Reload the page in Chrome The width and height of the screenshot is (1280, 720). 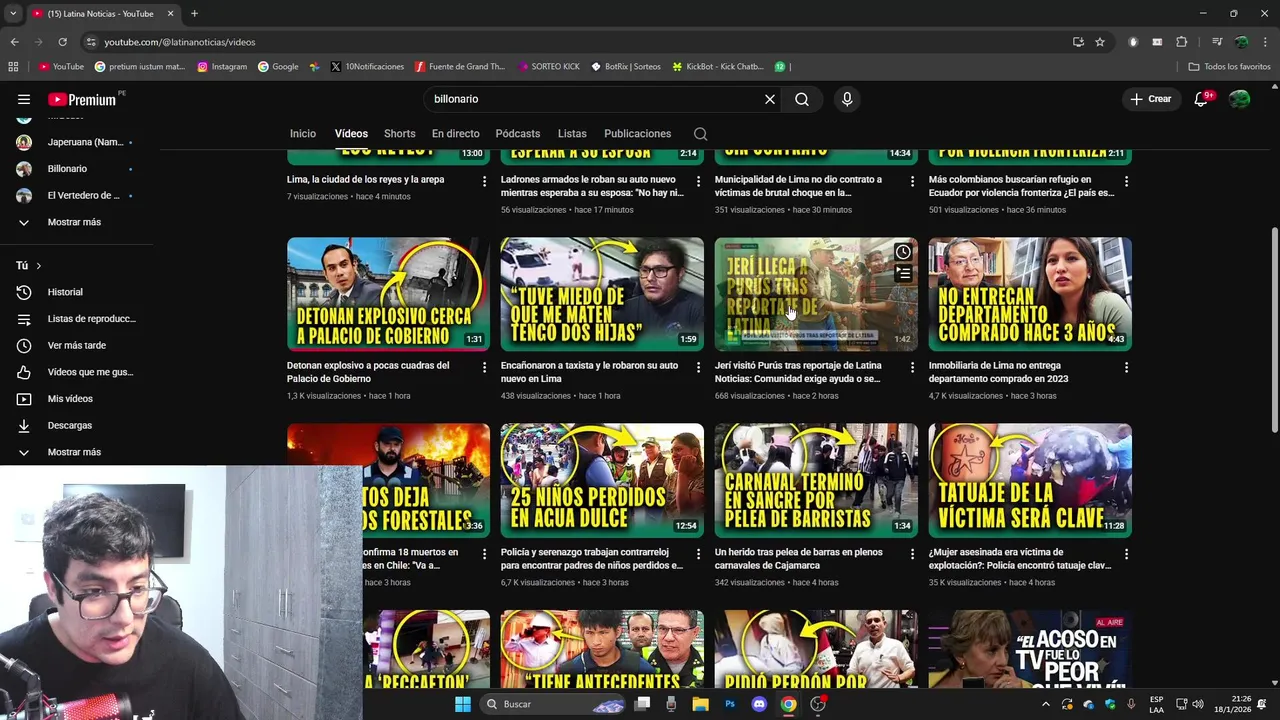coord(62,42)
